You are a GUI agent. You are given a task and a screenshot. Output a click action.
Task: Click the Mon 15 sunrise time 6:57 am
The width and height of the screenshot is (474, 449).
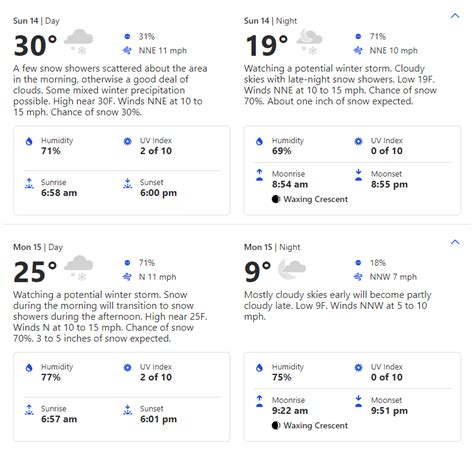(59, 419)
